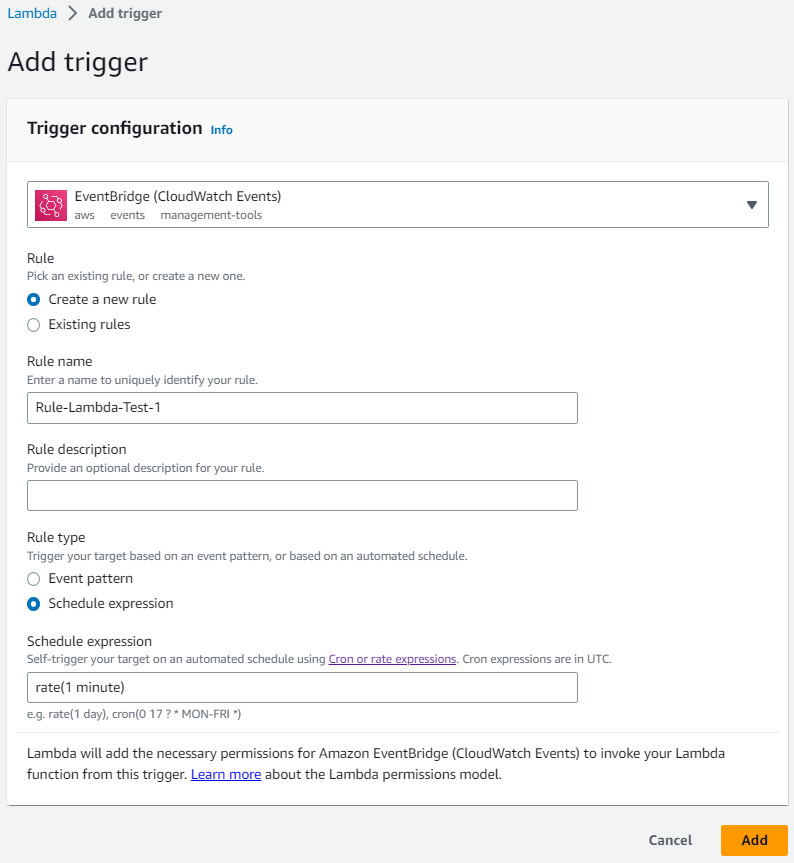
Task: Click the Schedule expression input box
Action: pos(302,687)
